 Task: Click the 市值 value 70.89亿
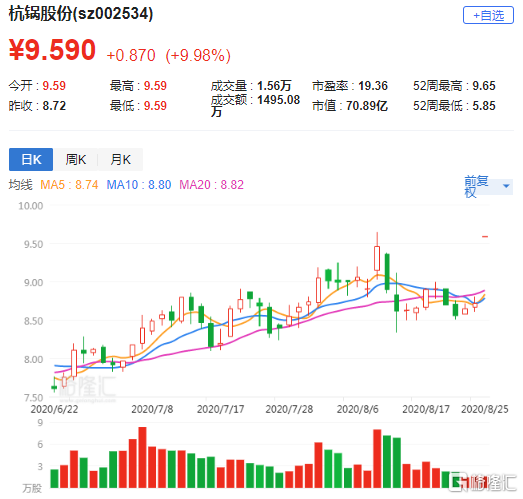[367, 106]
